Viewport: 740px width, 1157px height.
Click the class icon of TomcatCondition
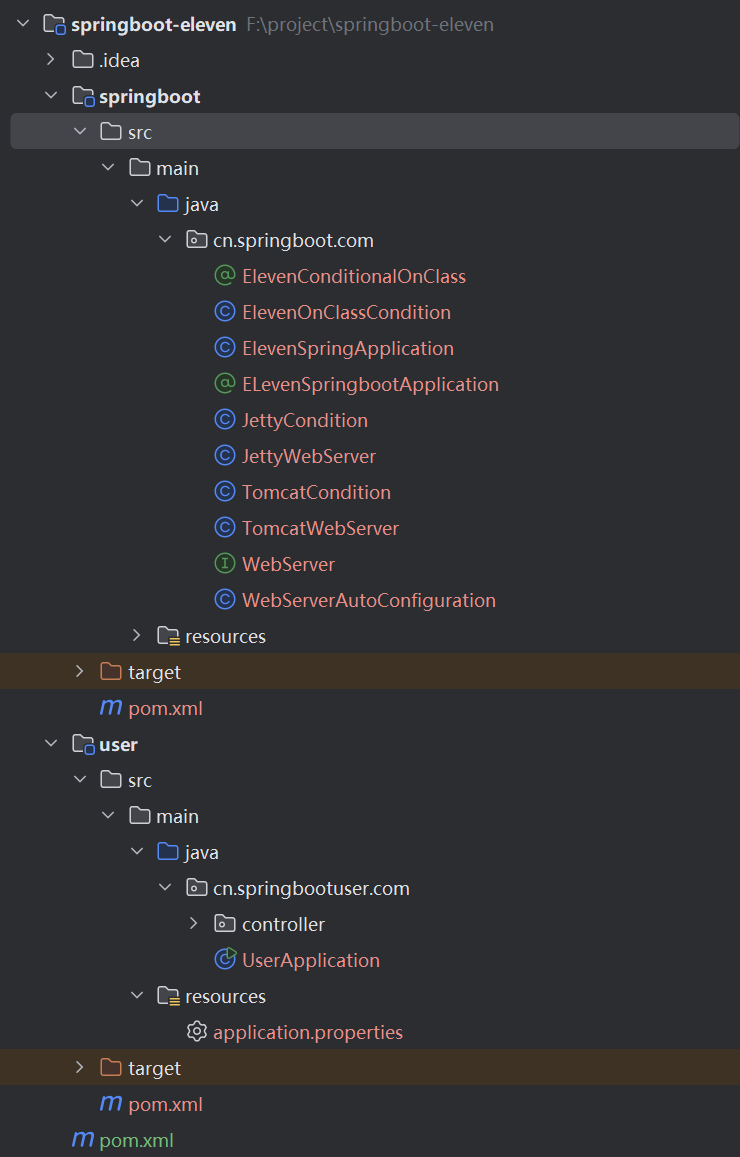click(x=224, y=491)
